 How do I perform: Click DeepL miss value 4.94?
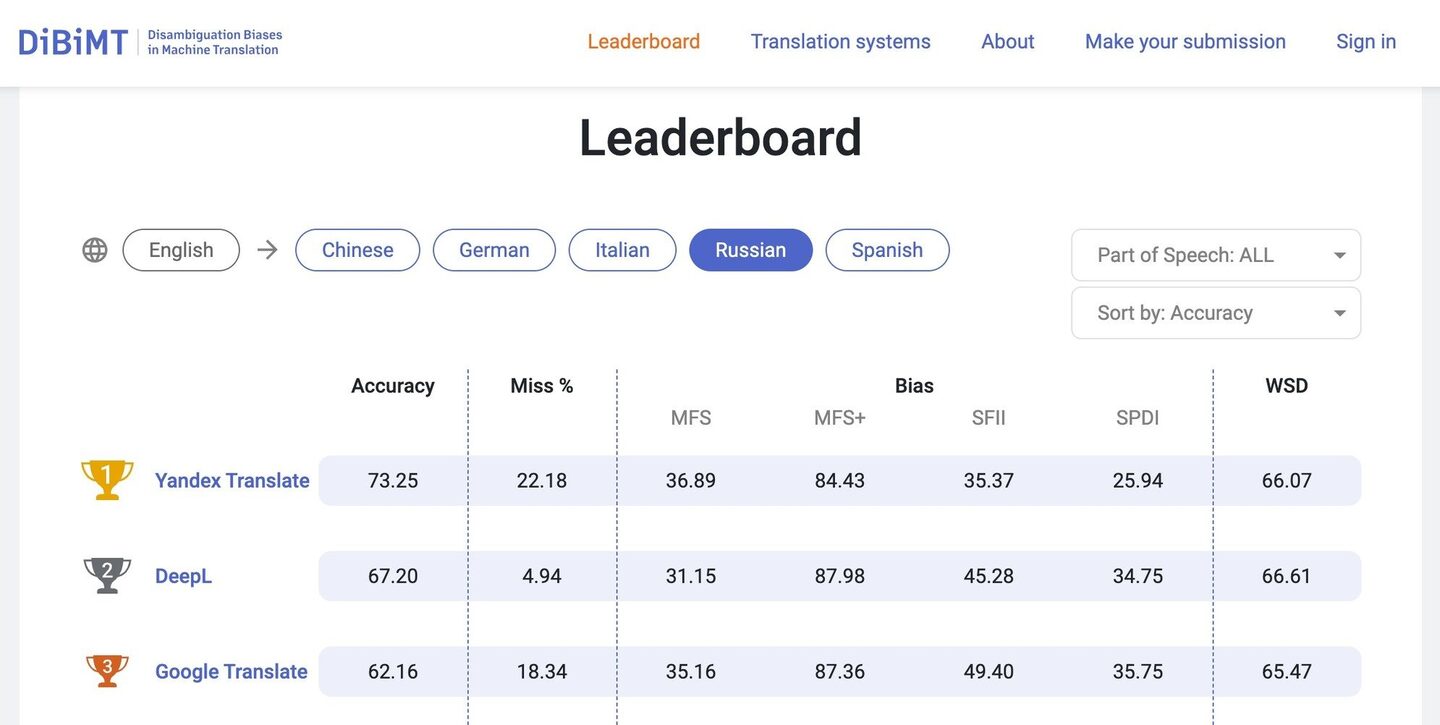click(542, 577)
